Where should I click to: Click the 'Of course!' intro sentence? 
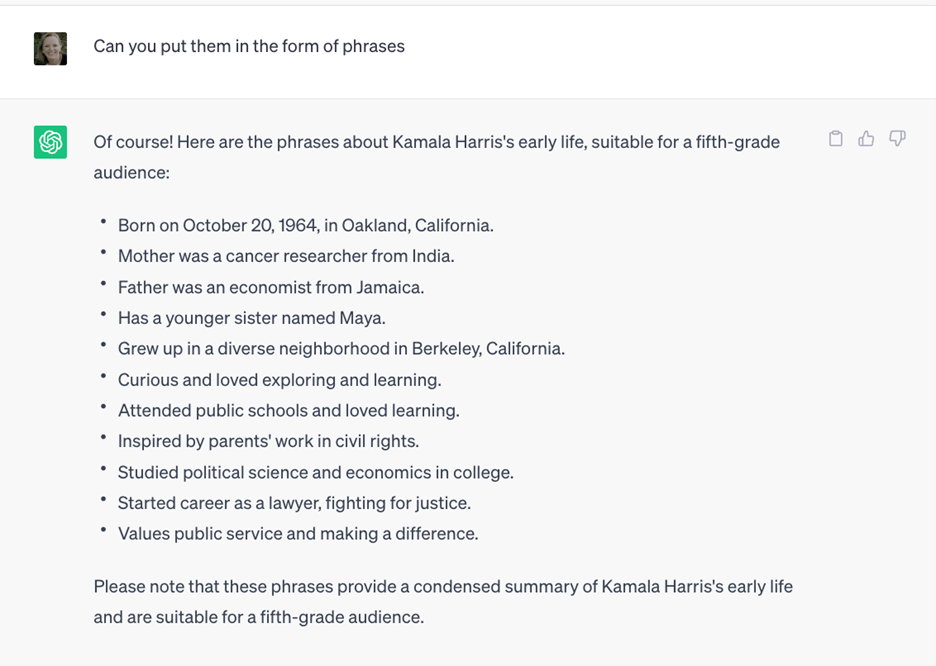[436, 157]
